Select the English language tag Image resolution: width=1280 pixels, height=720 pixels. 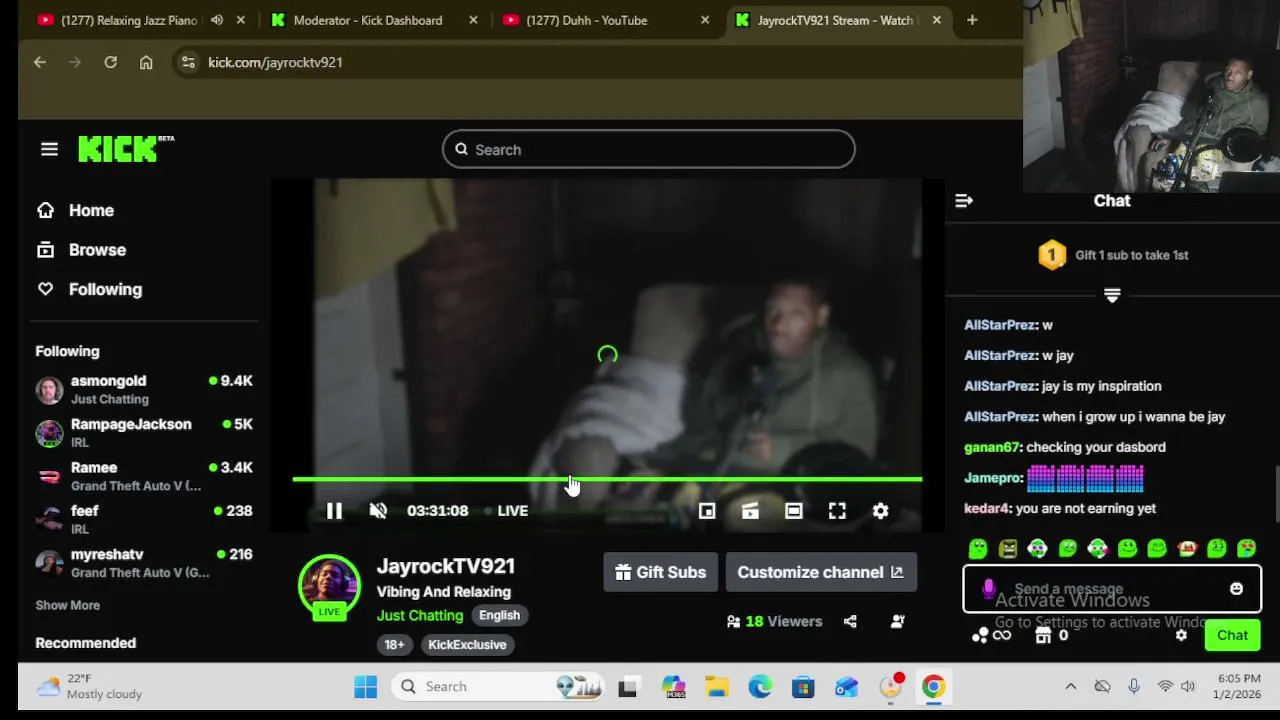coord(499,615)
